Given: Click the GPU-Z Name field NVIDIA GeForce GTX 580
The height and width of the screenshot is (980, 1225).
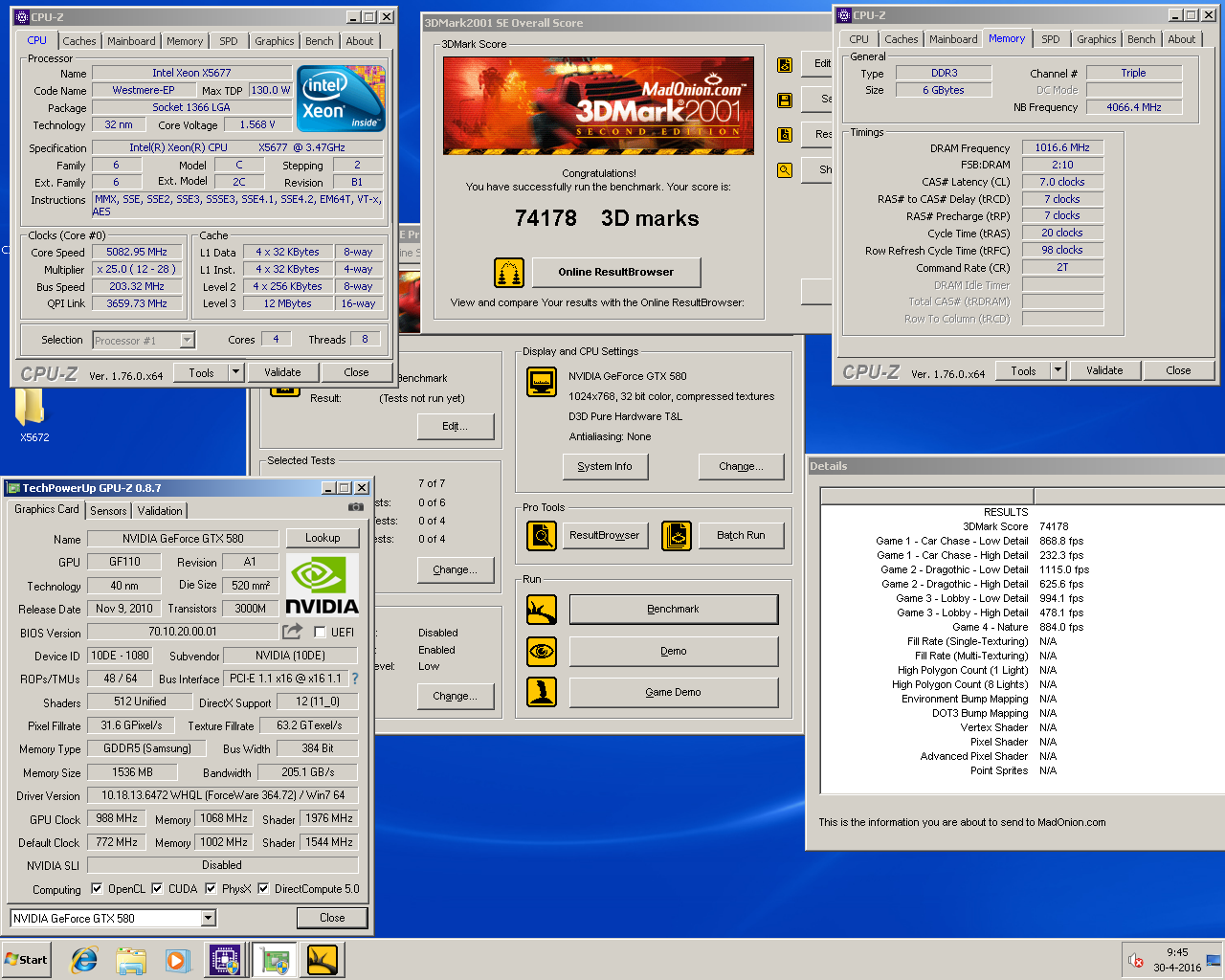Looking at the screenshot, I should 183,539.
